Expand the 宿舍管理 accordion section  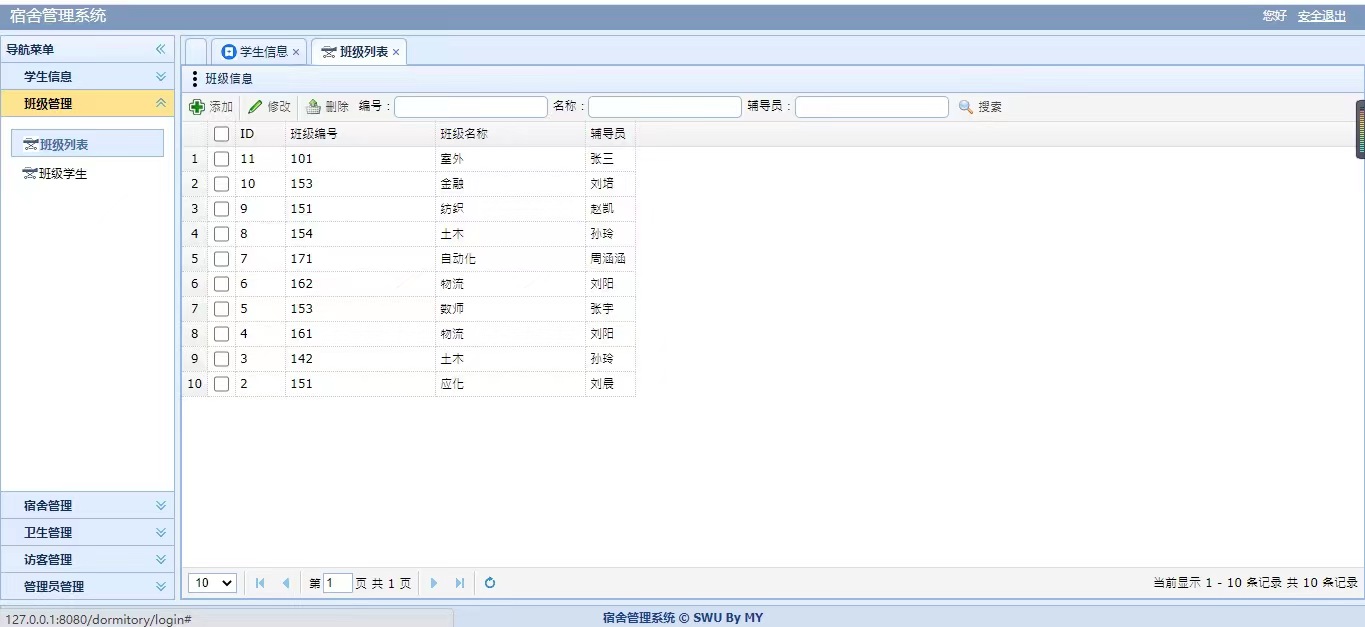[87, 506]
